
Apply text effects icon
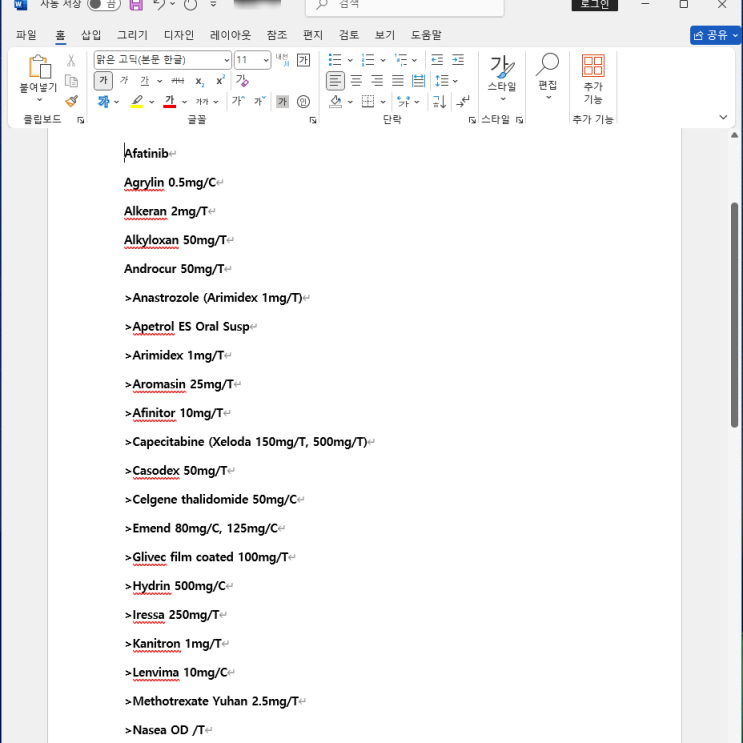[103, 101]
